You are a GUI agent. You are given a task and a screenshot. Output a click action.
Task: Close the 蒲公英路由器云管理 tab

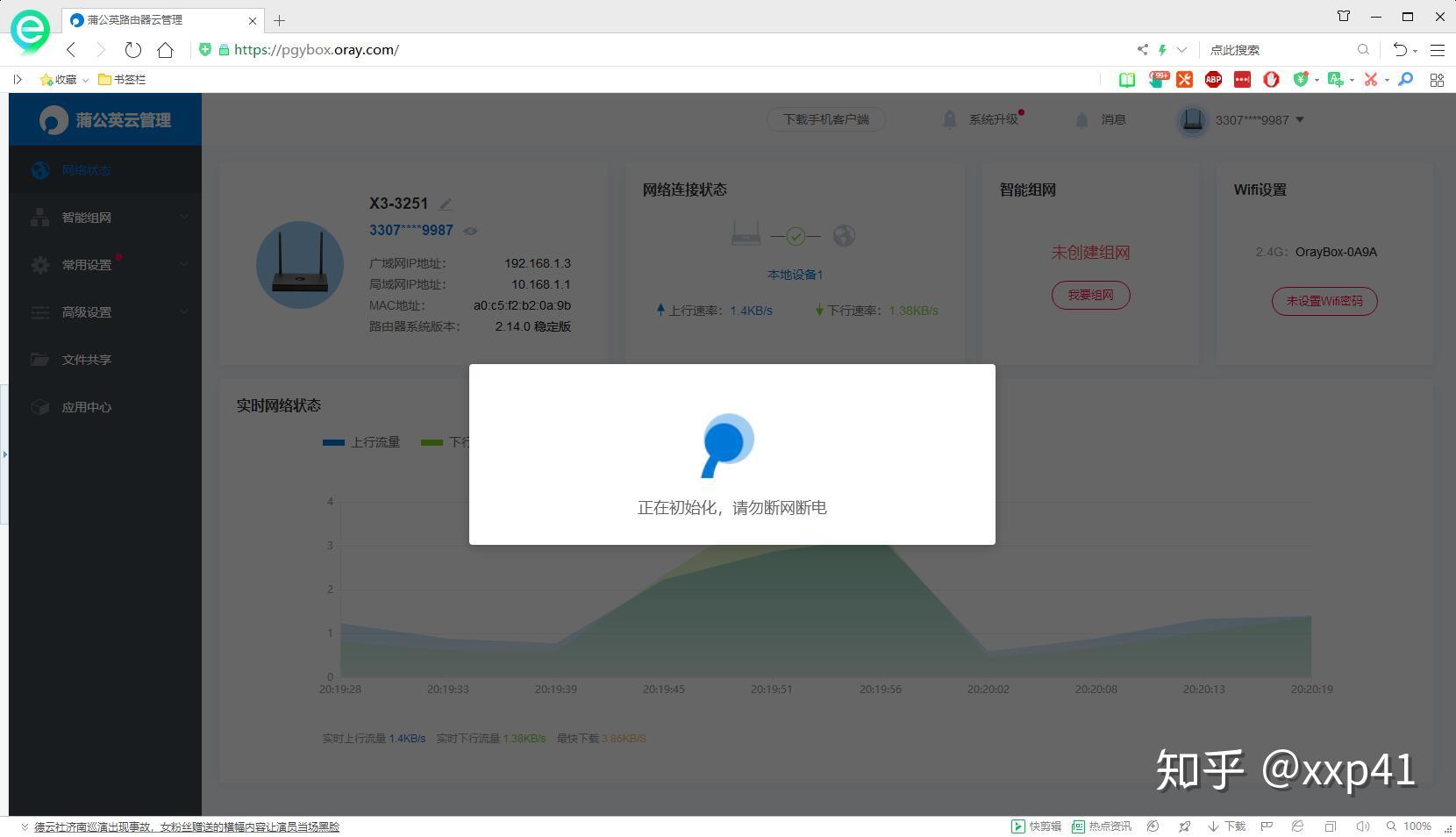(x=253, y=20)
